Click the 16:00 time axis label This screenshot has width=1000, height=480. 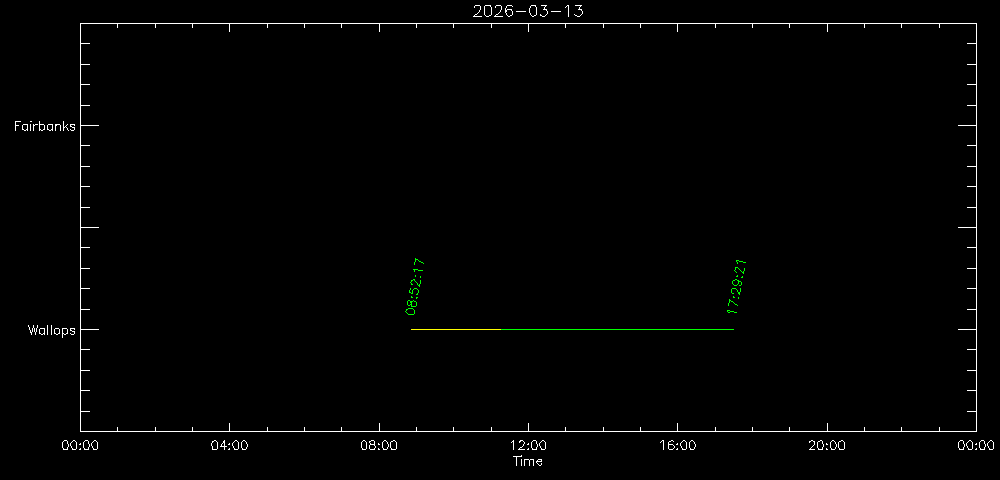[677, 447]
